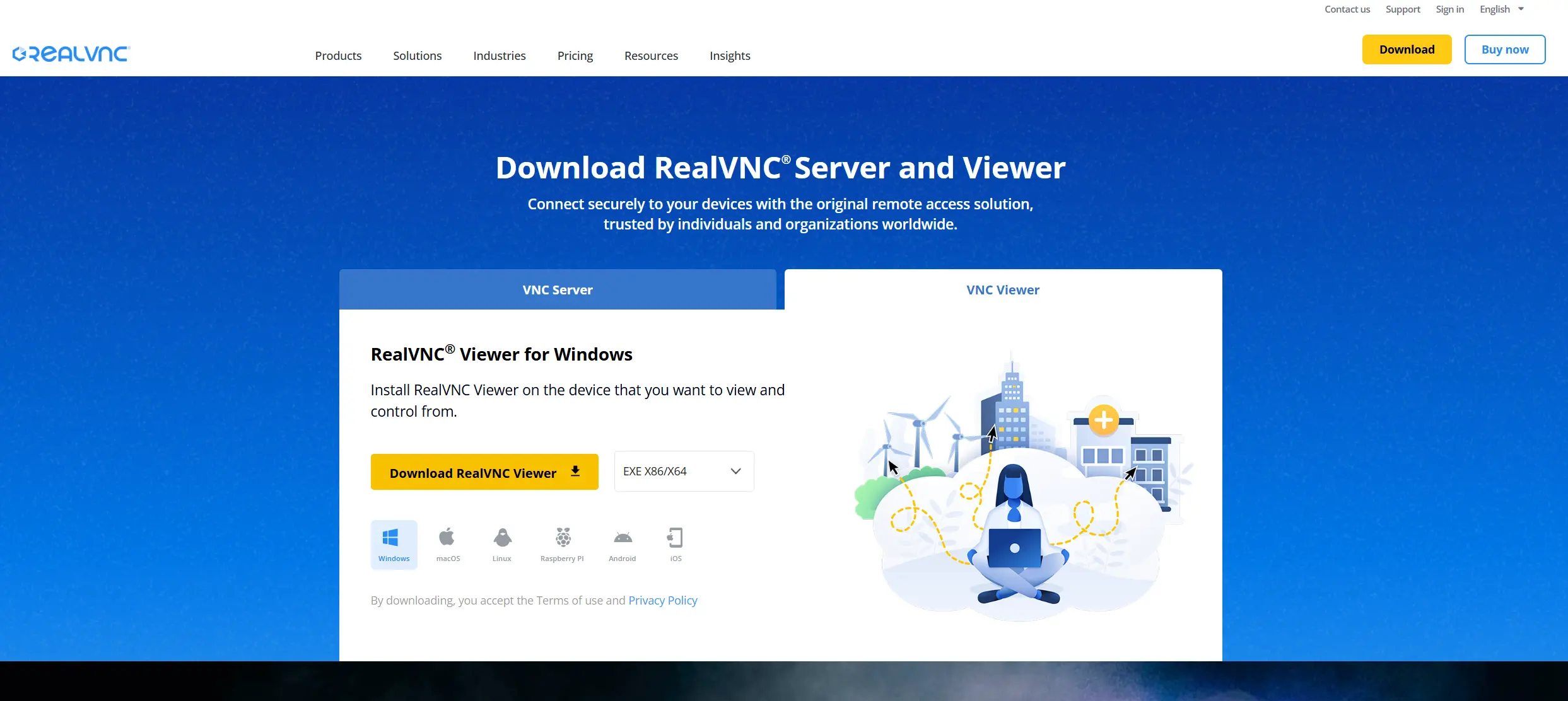This screenshot has width=1568, height=701.
Task: Open the Solutions menu
Action: [x=417, y=55]
